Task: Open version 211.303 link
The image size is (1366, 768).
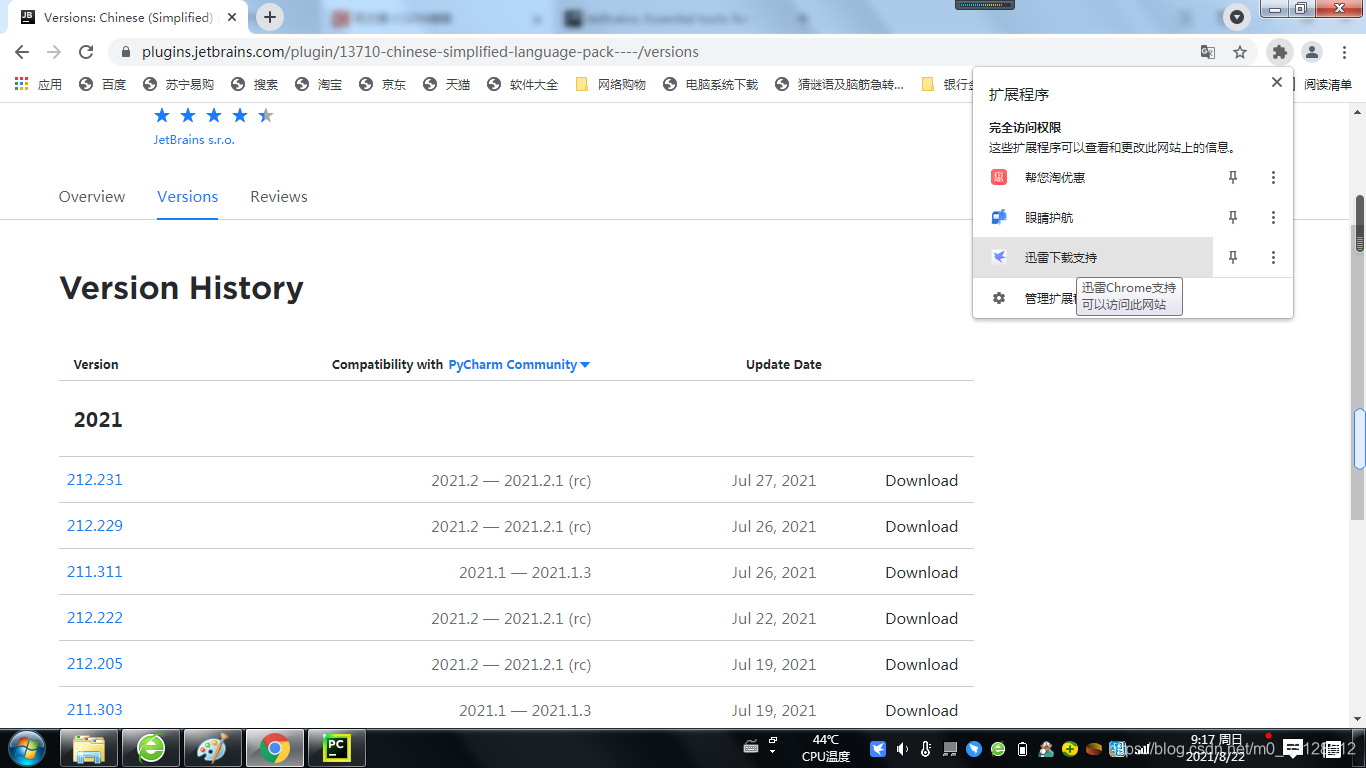Action: (x=95, y=710)
